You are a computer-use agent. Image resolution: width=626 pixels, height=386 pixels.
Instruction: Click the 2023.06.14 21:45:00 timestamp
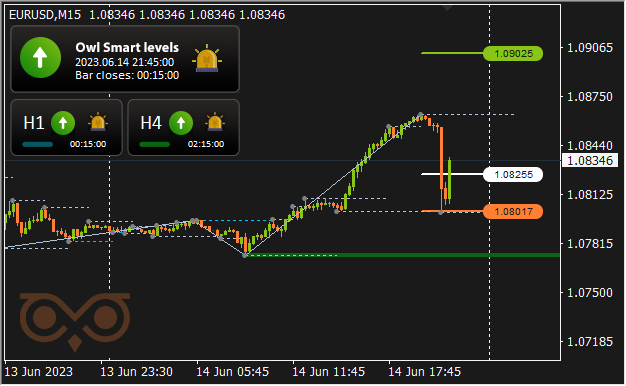[x=125, y=62]
